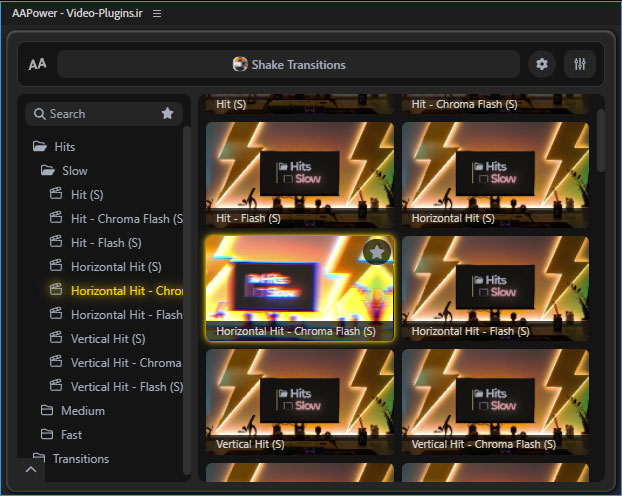
Task: Expand the Fast folder
Action: point(71,434)
